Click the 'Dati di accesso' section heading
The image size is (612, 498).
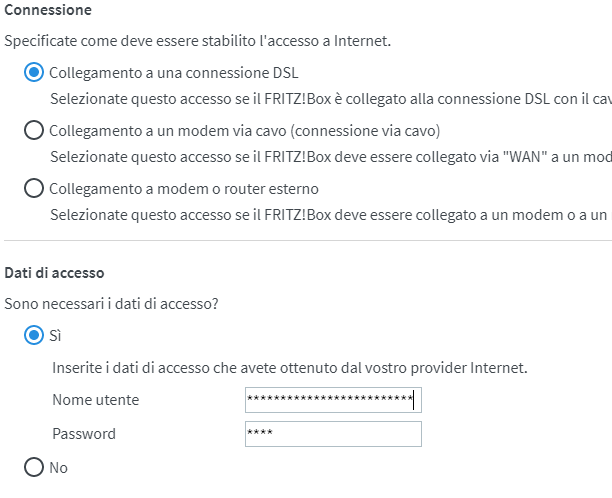pyautogui.click(x=55, y=272)
